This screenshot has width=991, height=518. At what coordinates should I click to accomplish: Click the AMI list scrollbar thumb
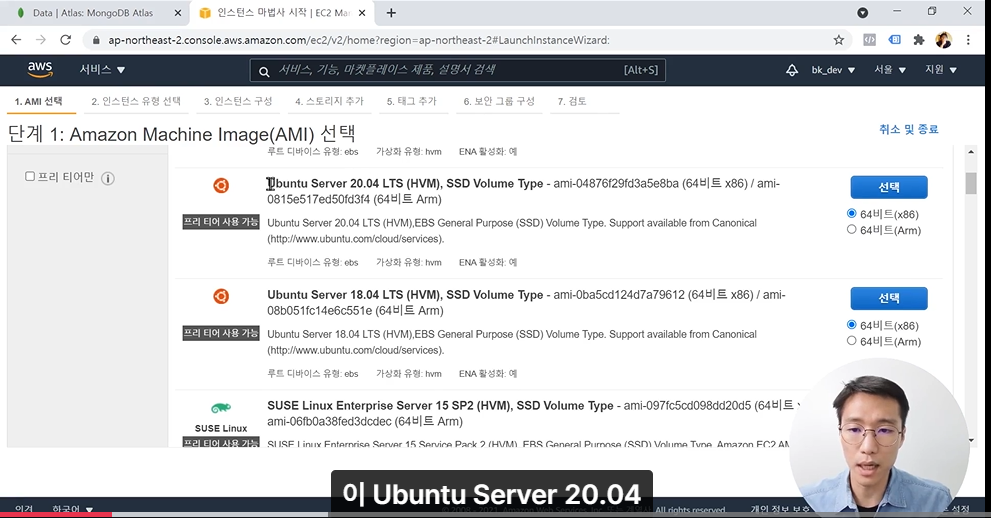tap(971, 183)
